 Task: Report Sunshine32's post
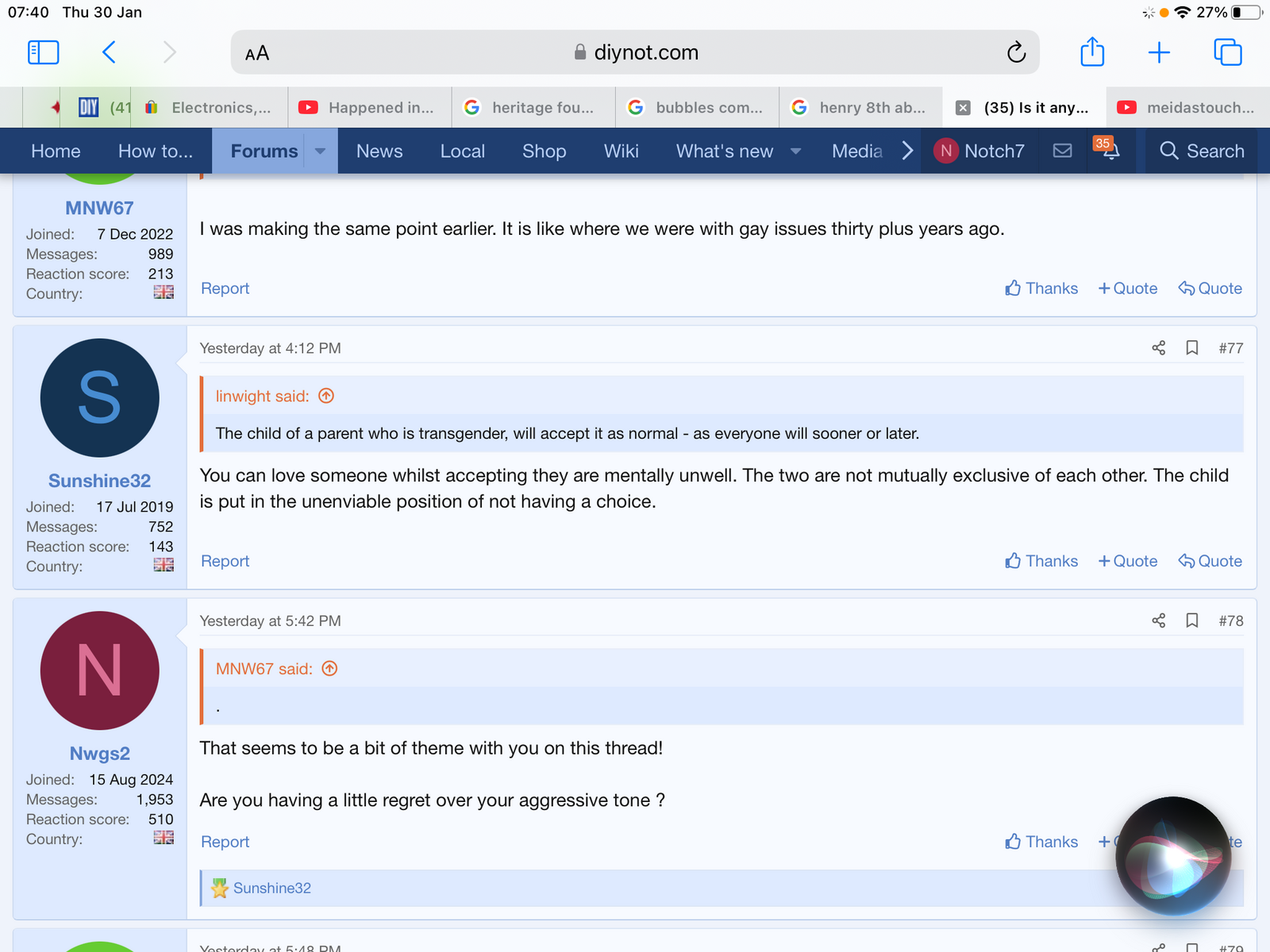225,561
